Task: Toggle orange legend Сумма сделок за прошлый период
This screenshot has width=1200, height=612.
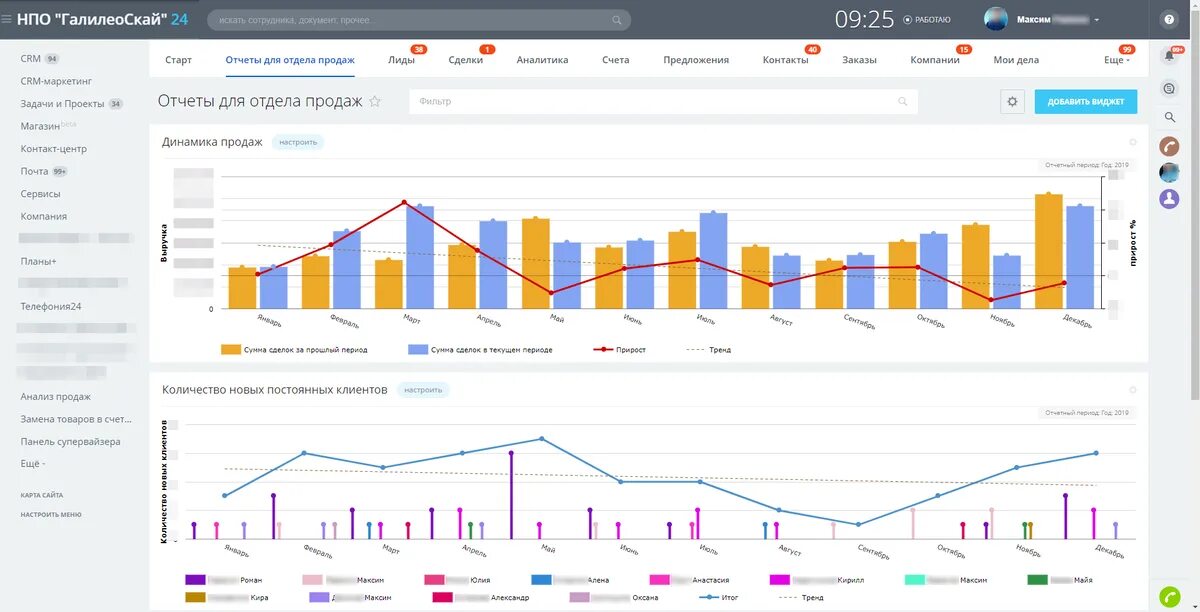Action: point(294,350)
